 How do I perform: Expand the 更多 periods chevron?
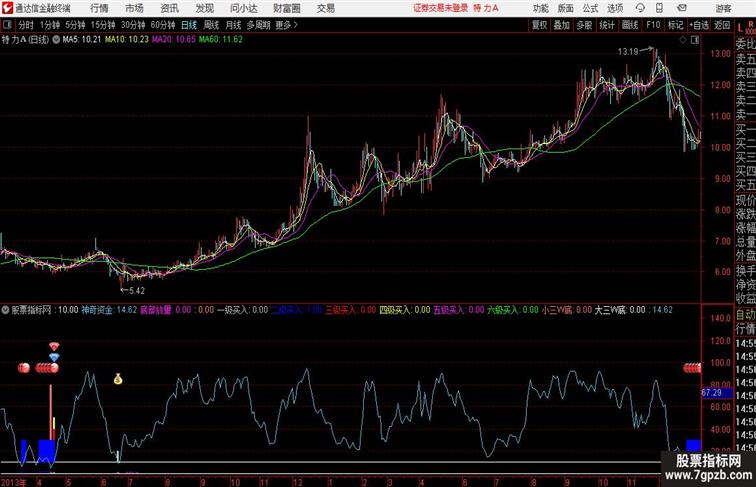coord(287,25)
